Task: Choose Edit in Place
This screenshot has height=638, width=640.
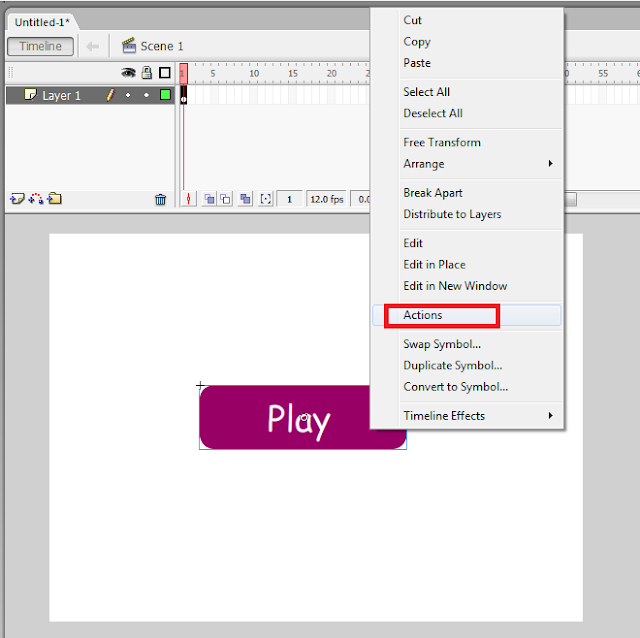Action: [467, 265]
